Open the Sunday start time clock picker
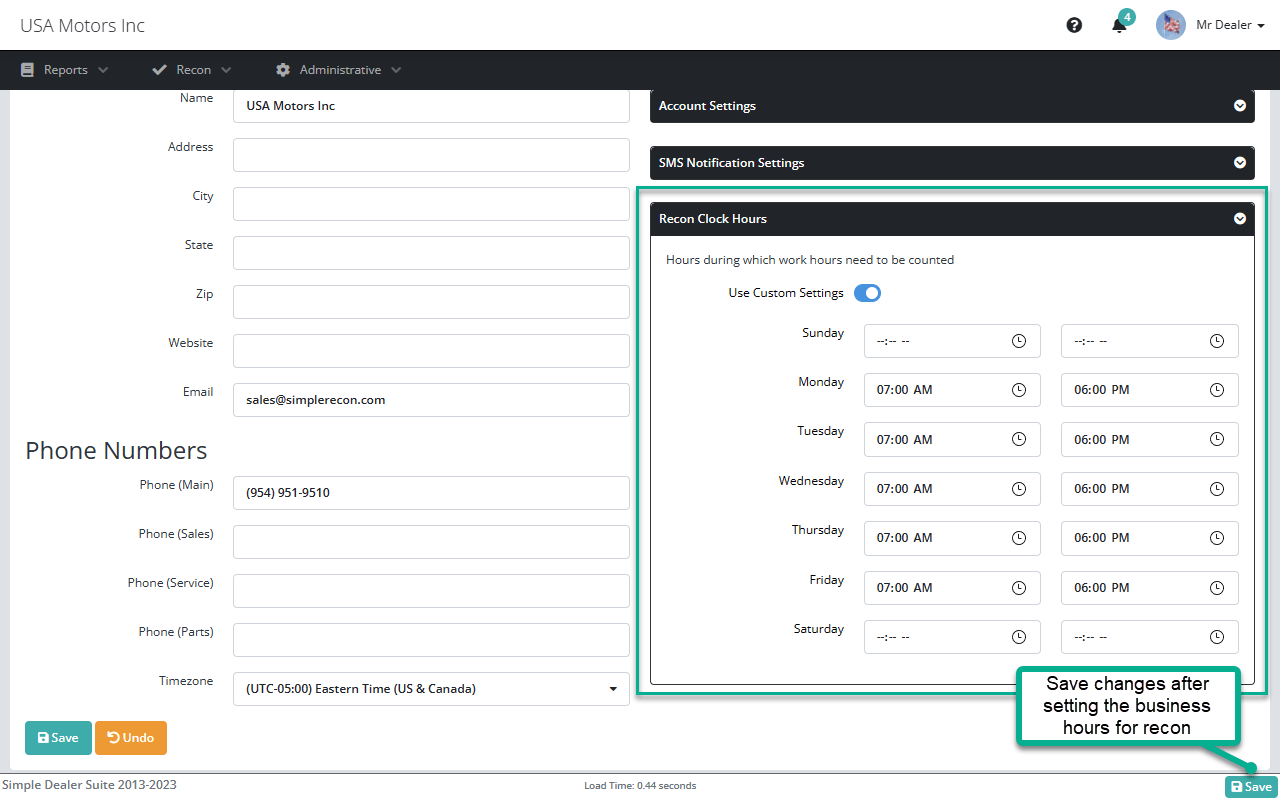The height and width of the screenshot is (800, 1280). [1019, 340]
